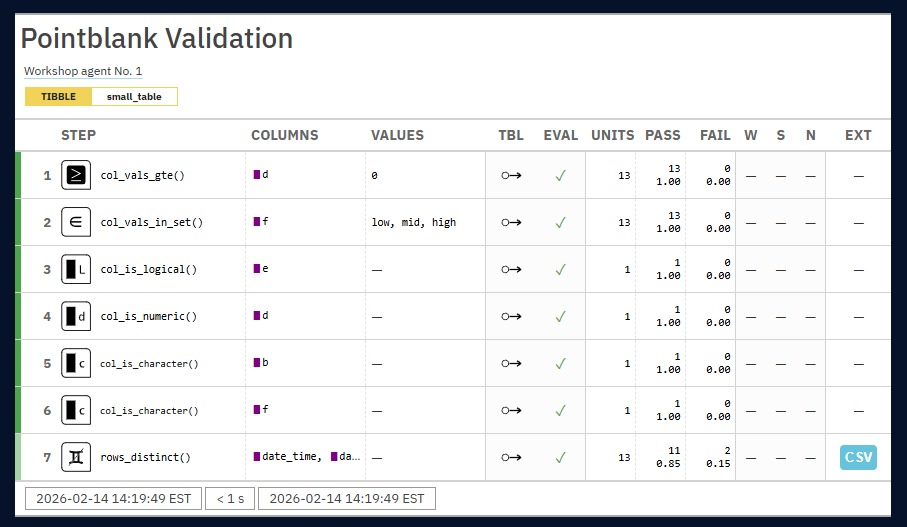Click the first timestamp box in footer
The width and height of the screenshot is (907, 527).
[x=112, y=498]
